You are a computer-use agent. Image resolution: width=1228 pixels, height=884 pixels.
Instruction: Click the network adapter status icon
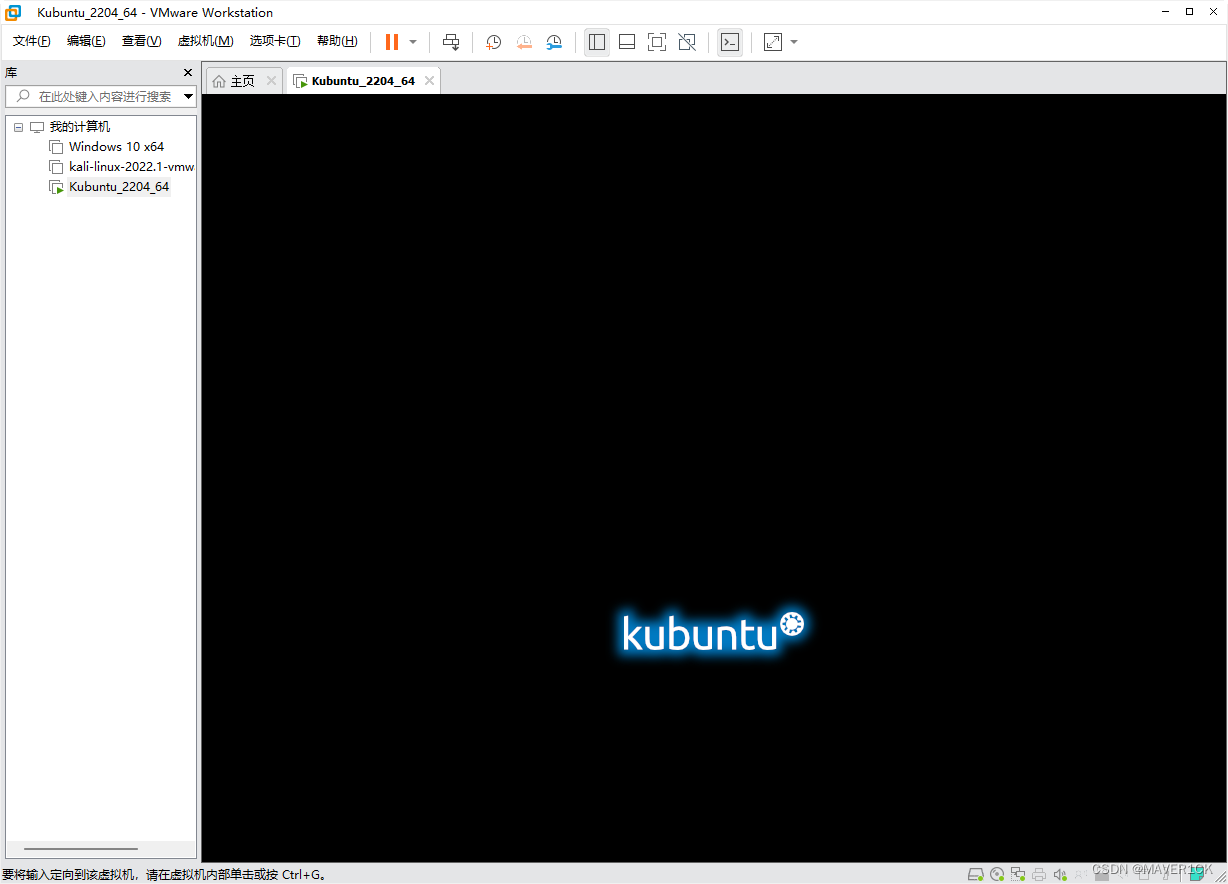coord(1018,873)
